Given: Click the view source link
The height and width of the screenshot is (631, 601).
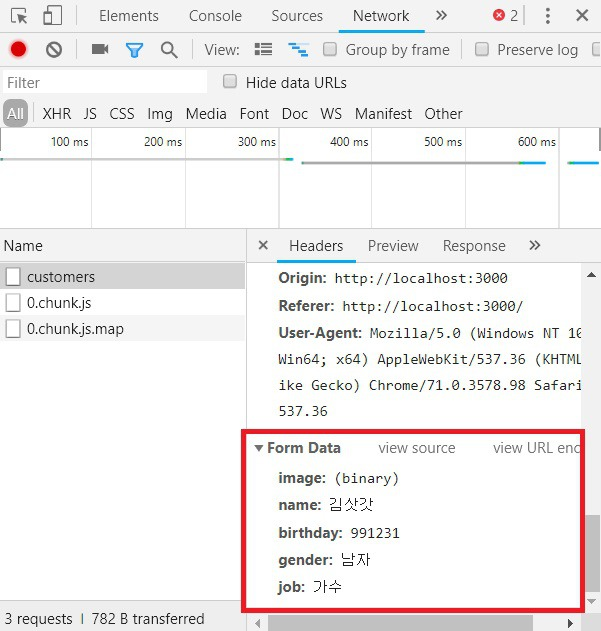Looking at the screenshot, I should click(416, 448).
